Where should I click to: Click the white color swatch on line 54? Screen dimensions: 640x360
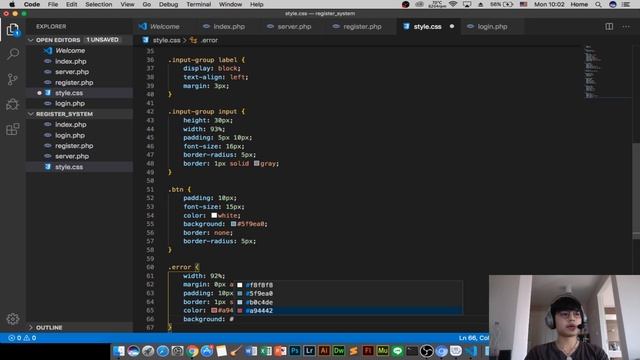coord(214,215)
